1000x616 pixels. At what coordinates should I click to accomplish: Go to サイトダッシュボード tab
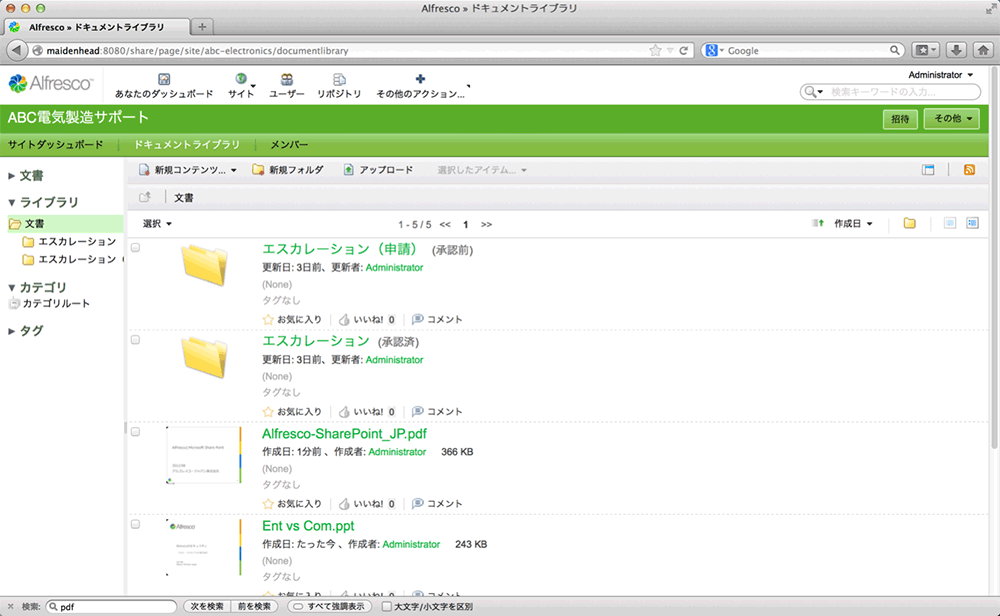click(x=55, y=145)
